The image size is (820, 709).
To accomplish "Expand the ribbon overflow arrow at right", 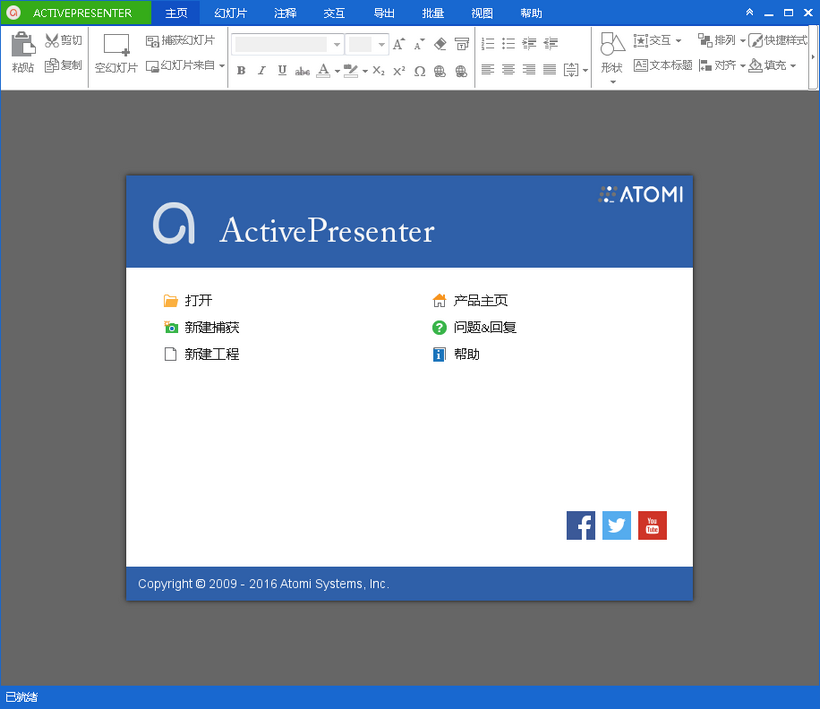I will (813, 57).
